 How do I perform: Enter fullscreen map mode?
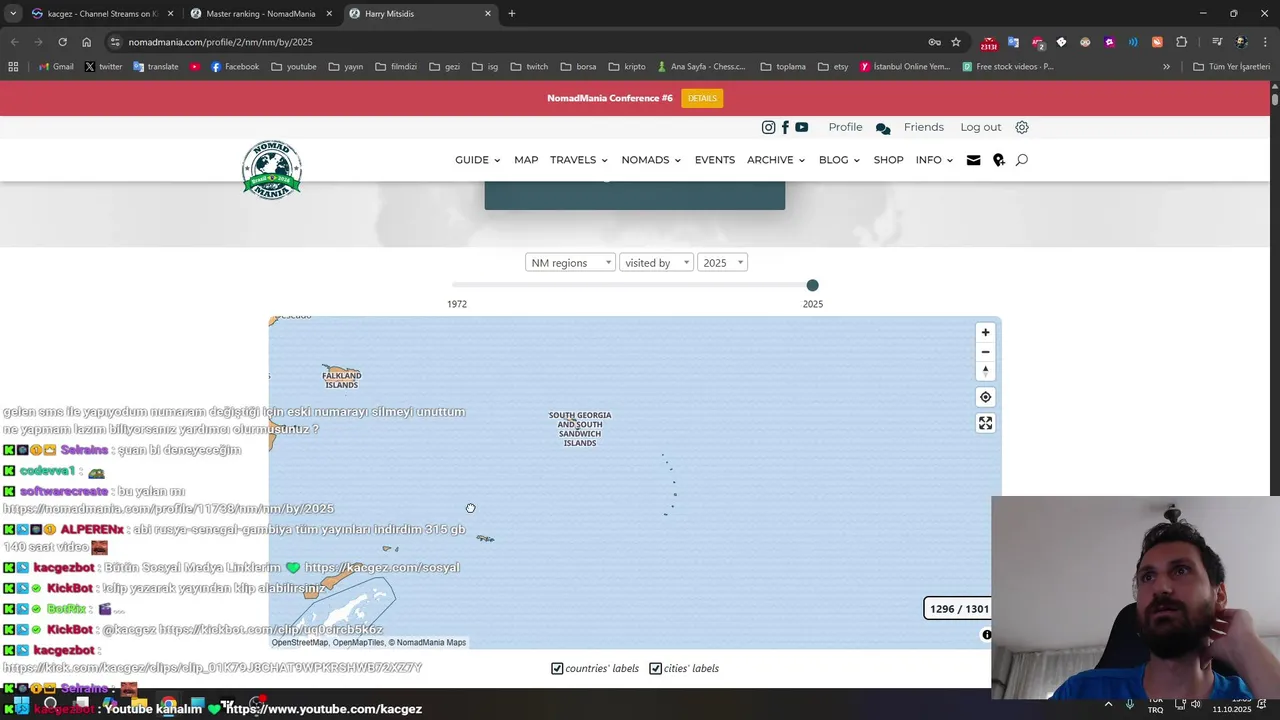(x=985, y=423)
